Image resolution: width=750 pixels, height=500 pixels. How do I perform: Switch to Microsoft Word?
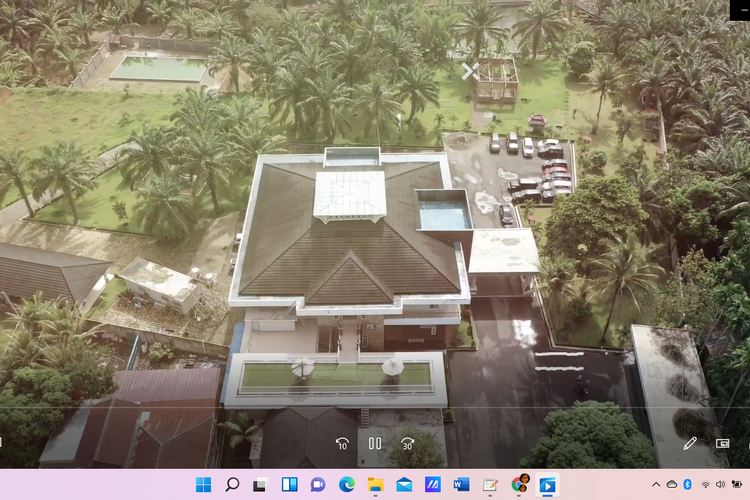(461, 485)
